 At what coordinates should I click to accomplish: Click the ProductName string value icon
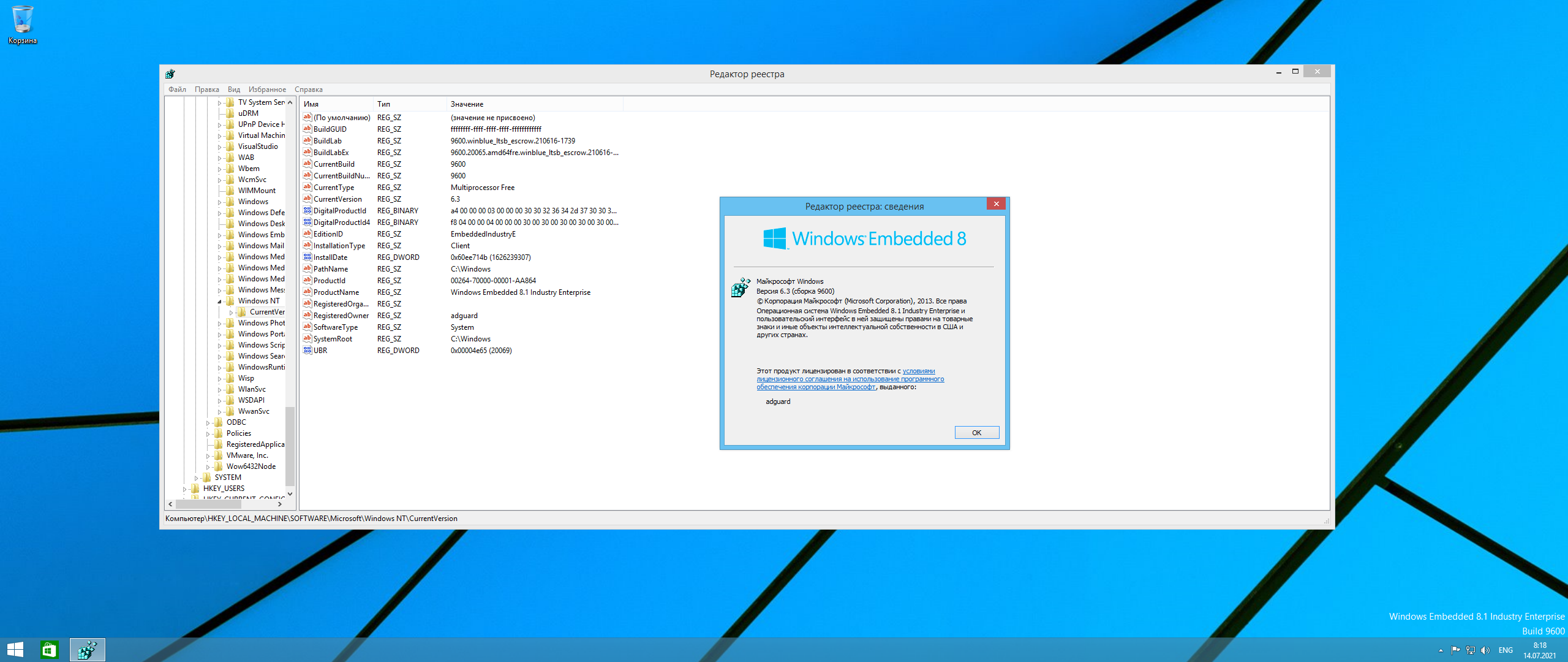pyautogui.click(x=307, y=292)
